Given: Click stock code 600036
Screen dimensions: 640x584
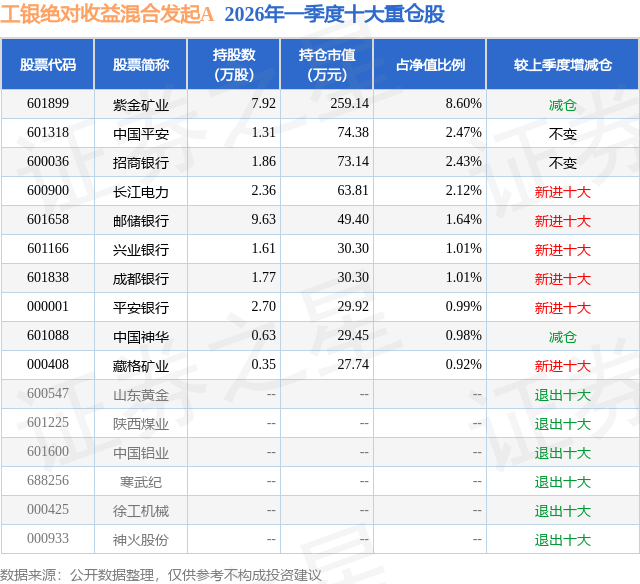Looking at the screenshot, I should point(48,162).
